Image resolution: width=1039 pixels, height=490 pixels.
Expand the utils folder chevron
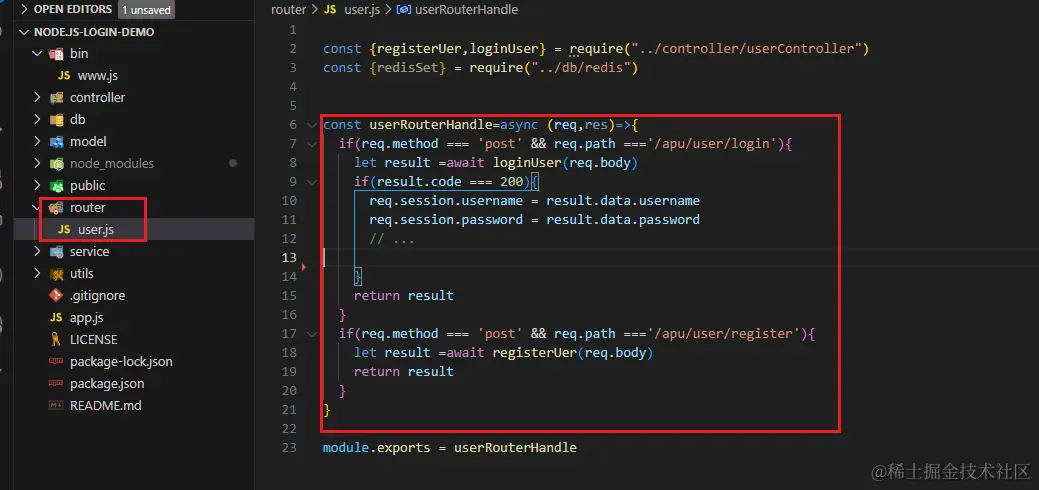(x=37, y=273)
